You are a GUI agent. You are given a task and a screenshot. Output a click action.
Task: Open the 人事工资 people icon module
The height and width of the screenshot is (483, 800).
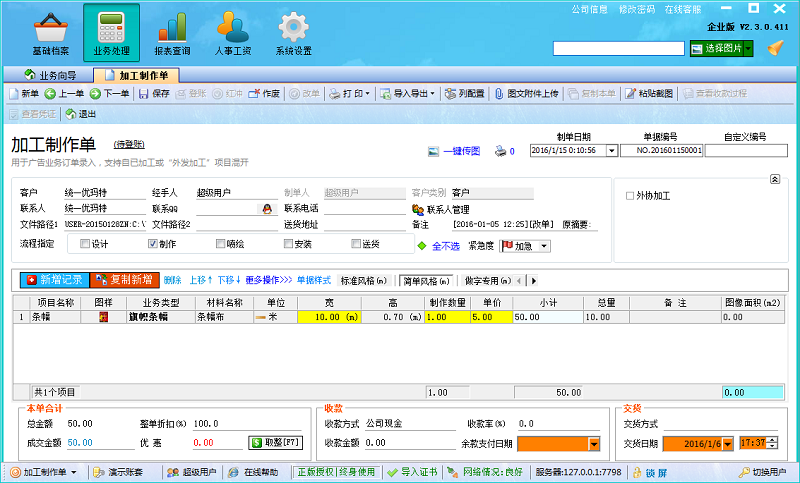[232, 32]
